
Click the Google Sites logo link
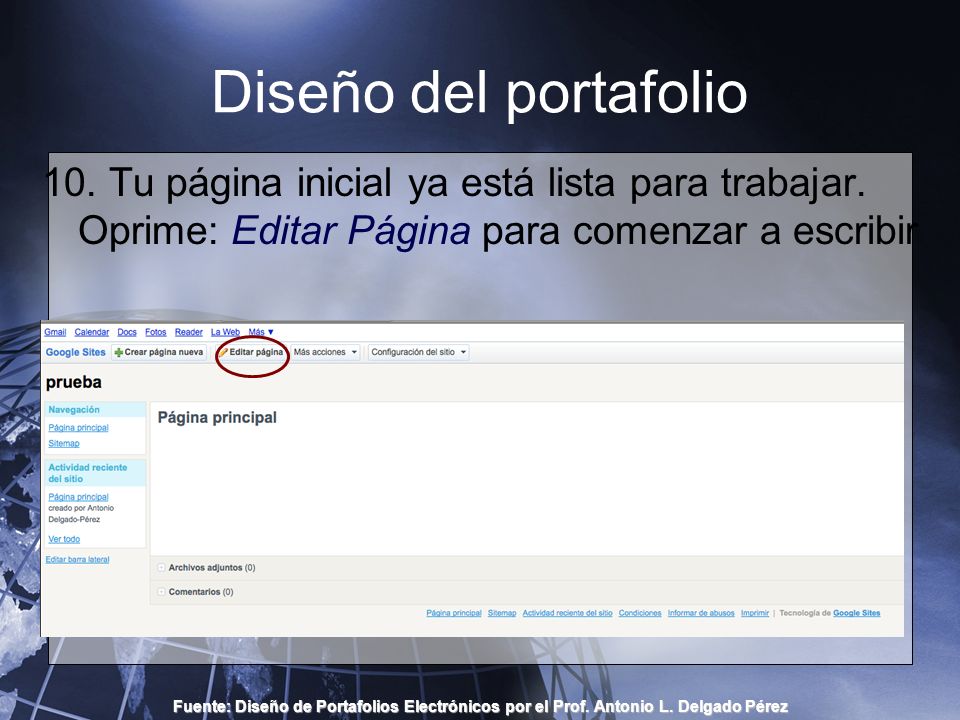(75, 352)
